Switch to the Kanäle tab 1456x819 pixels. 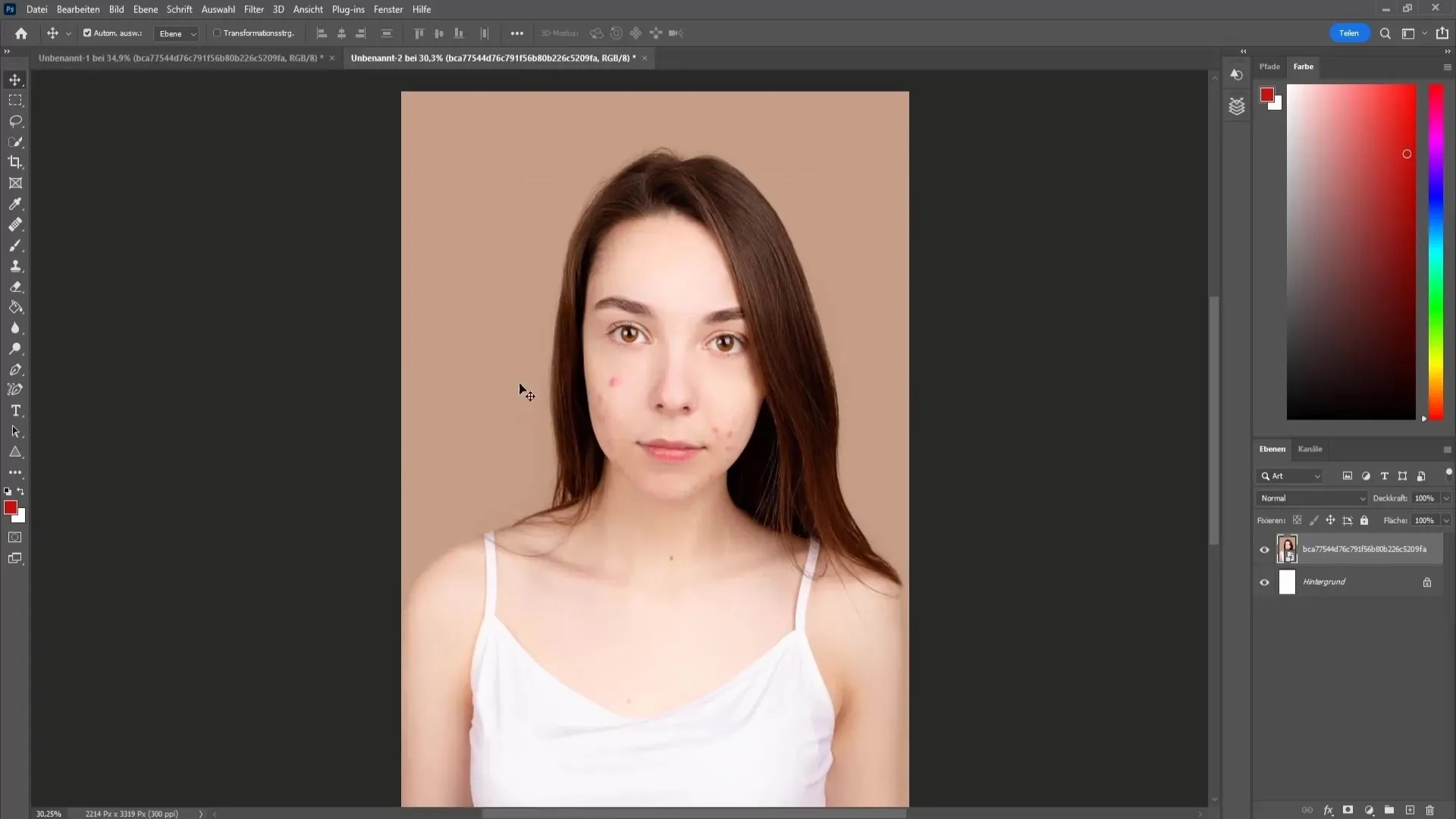coord(1310,448)
